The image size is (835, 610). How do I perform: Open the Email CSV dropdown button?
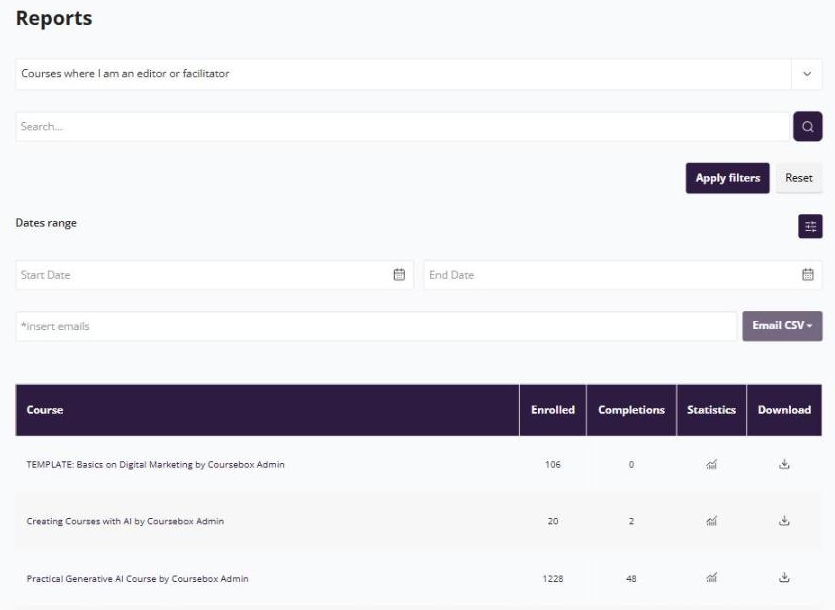[782, 326]
